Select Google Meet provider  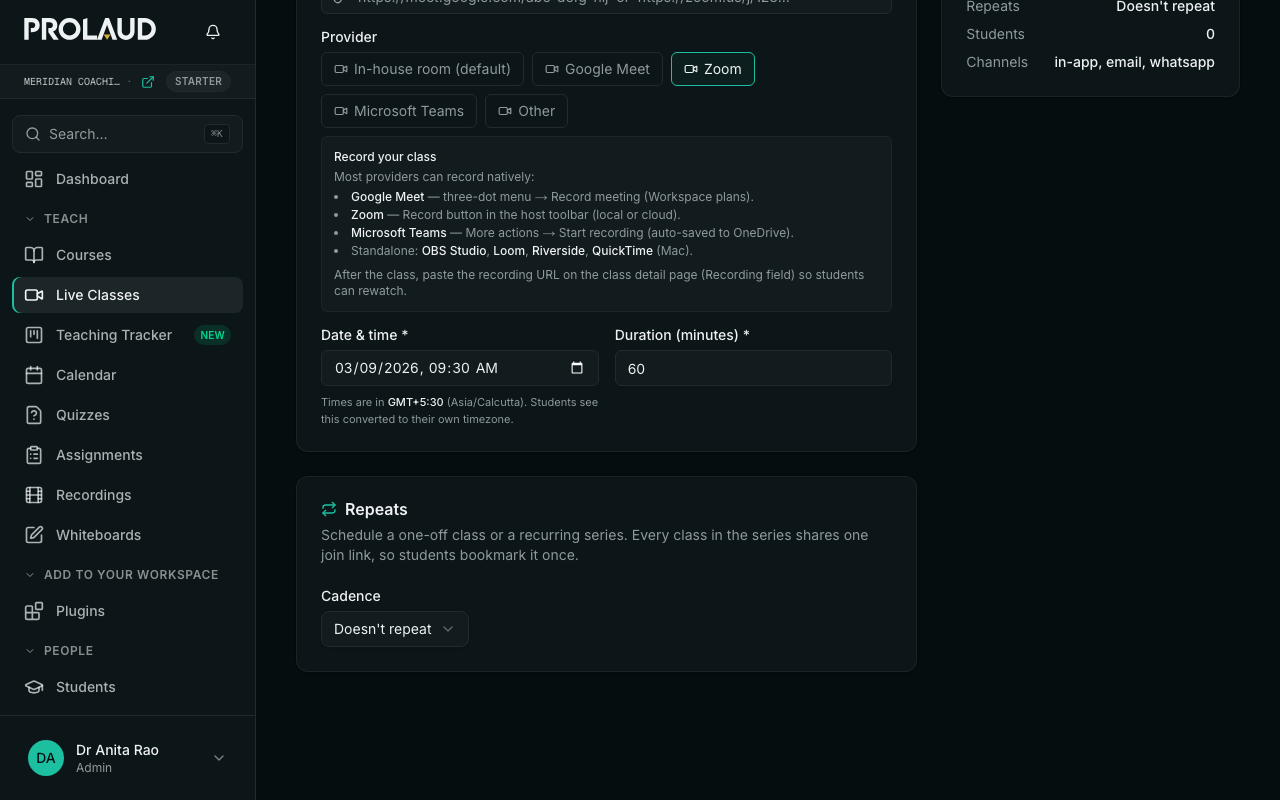click(x=597, y=69)
